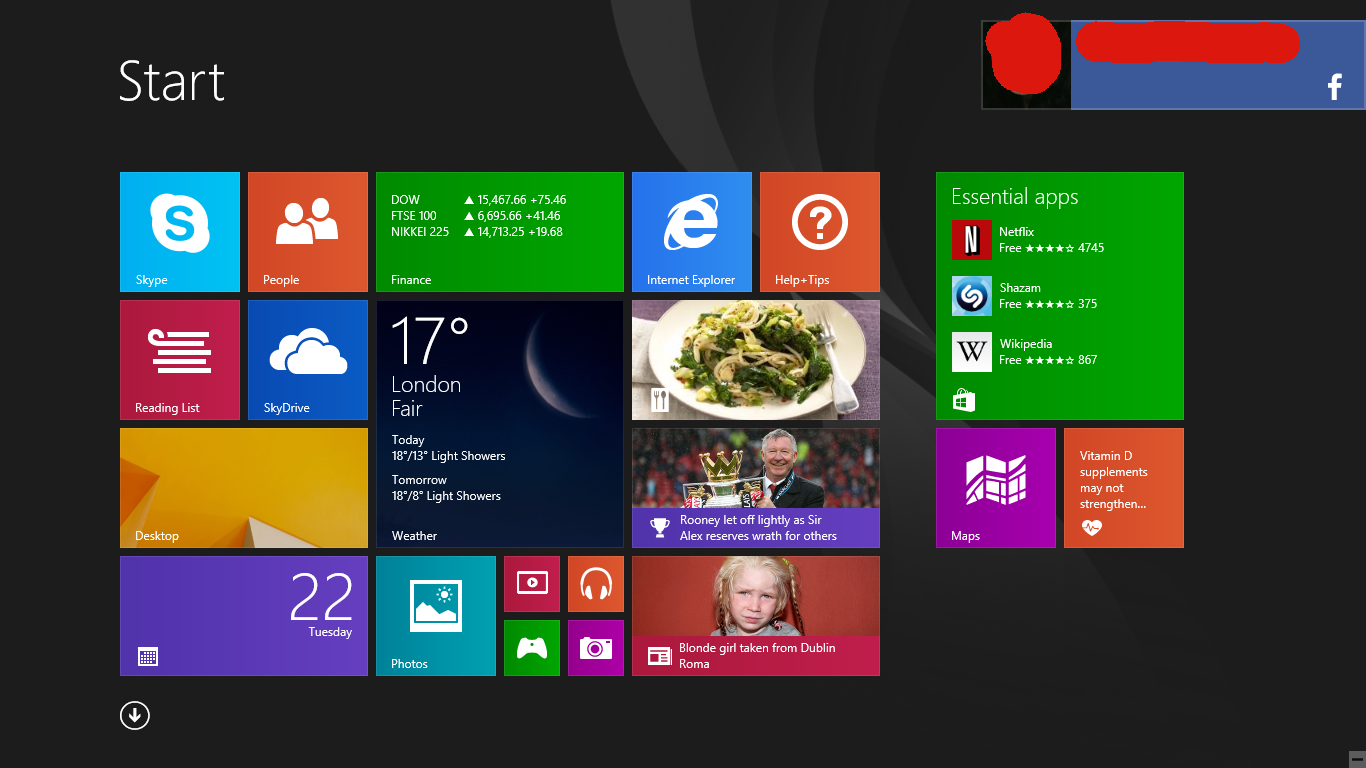
Task: Click the FTSE 100 row in Finance
Action: coord(476,216)
